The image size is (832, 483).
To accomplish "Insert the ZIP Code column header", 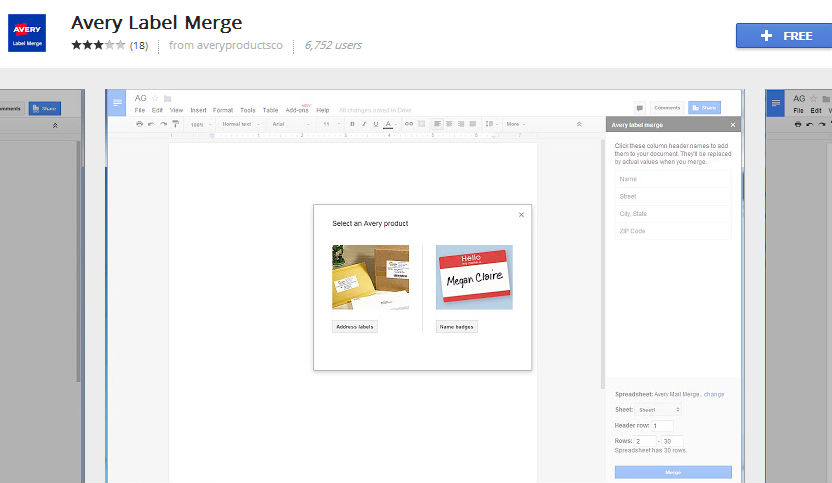I will point(673,231).
